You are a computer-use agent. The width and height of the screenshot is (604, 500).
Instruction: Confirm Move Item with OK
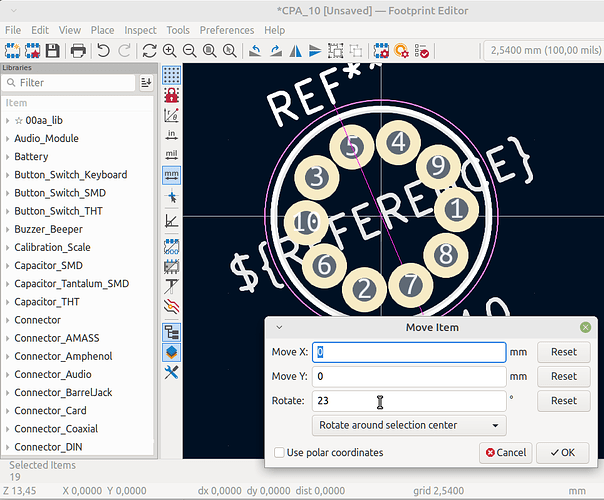[x=562, y=453]
